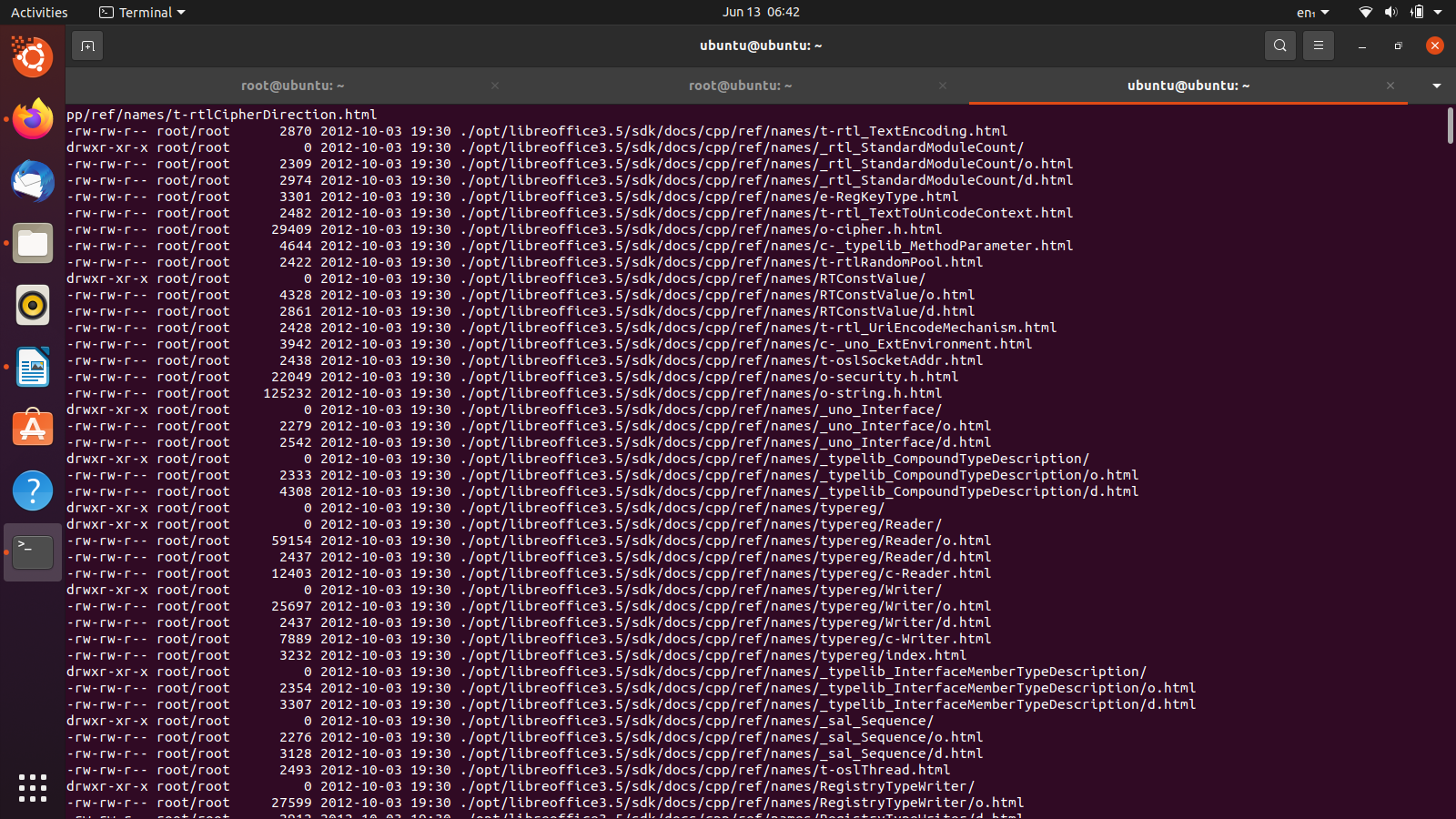Click the terminal search icon
The width and height of the screenshot is (1456, 819).
point(1279,45)
